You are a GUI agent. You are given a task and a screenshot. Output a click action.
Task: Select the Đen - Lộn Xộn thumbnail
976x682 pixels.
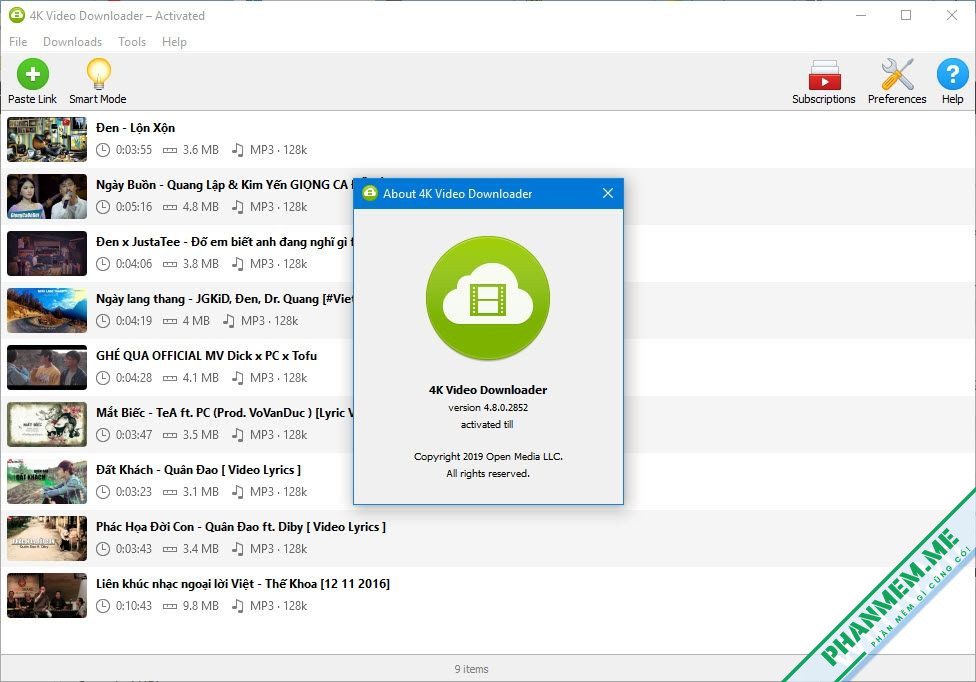(x=47, y=139)
